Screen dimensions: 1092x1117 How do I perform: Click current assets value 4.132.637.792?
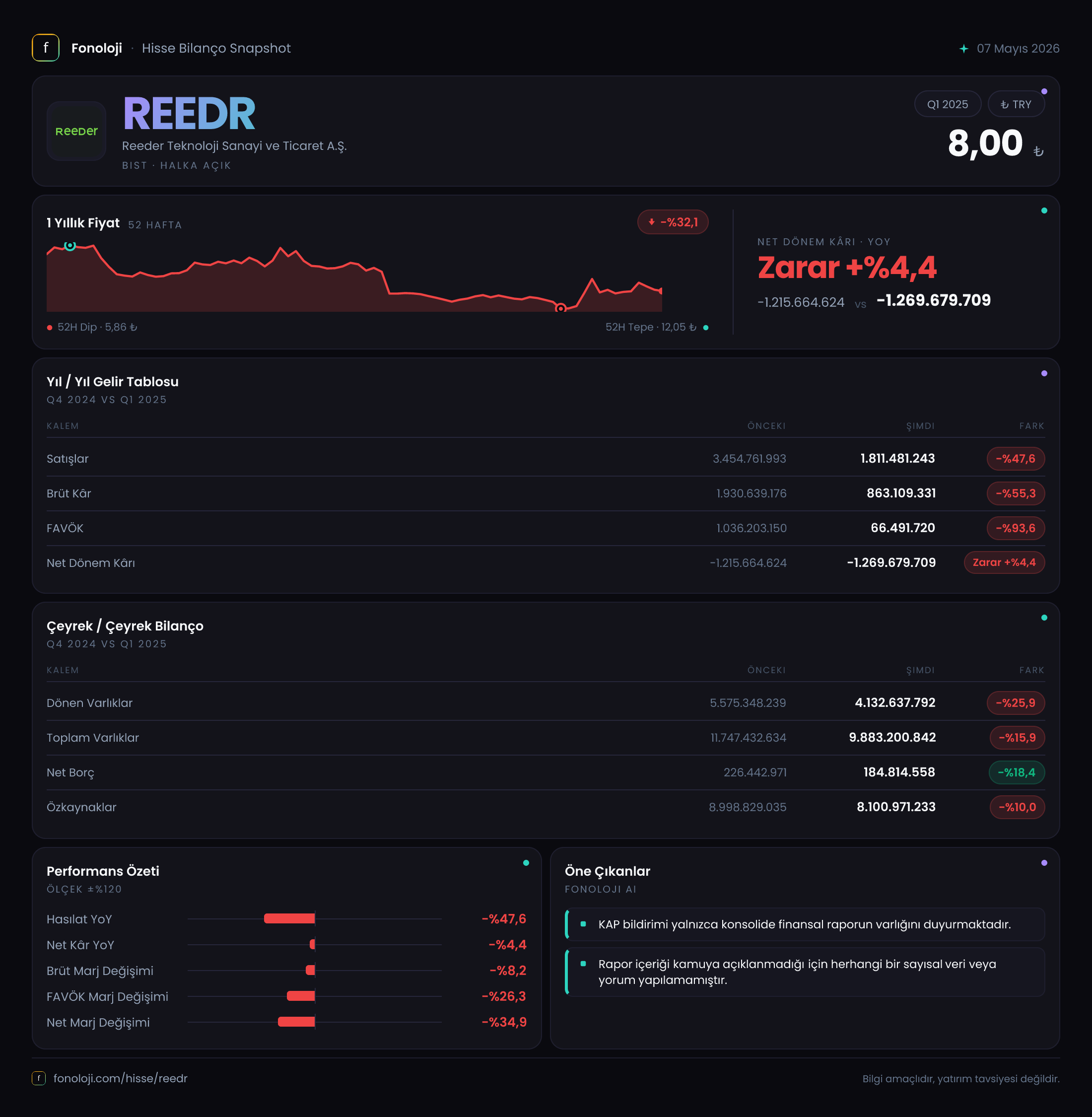[x=895, y=703]
